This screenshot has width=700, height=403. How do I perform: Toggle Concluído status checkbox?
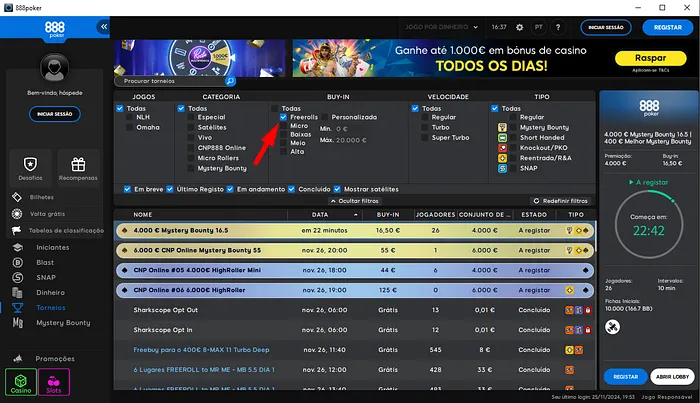click(x=292, y=189)
